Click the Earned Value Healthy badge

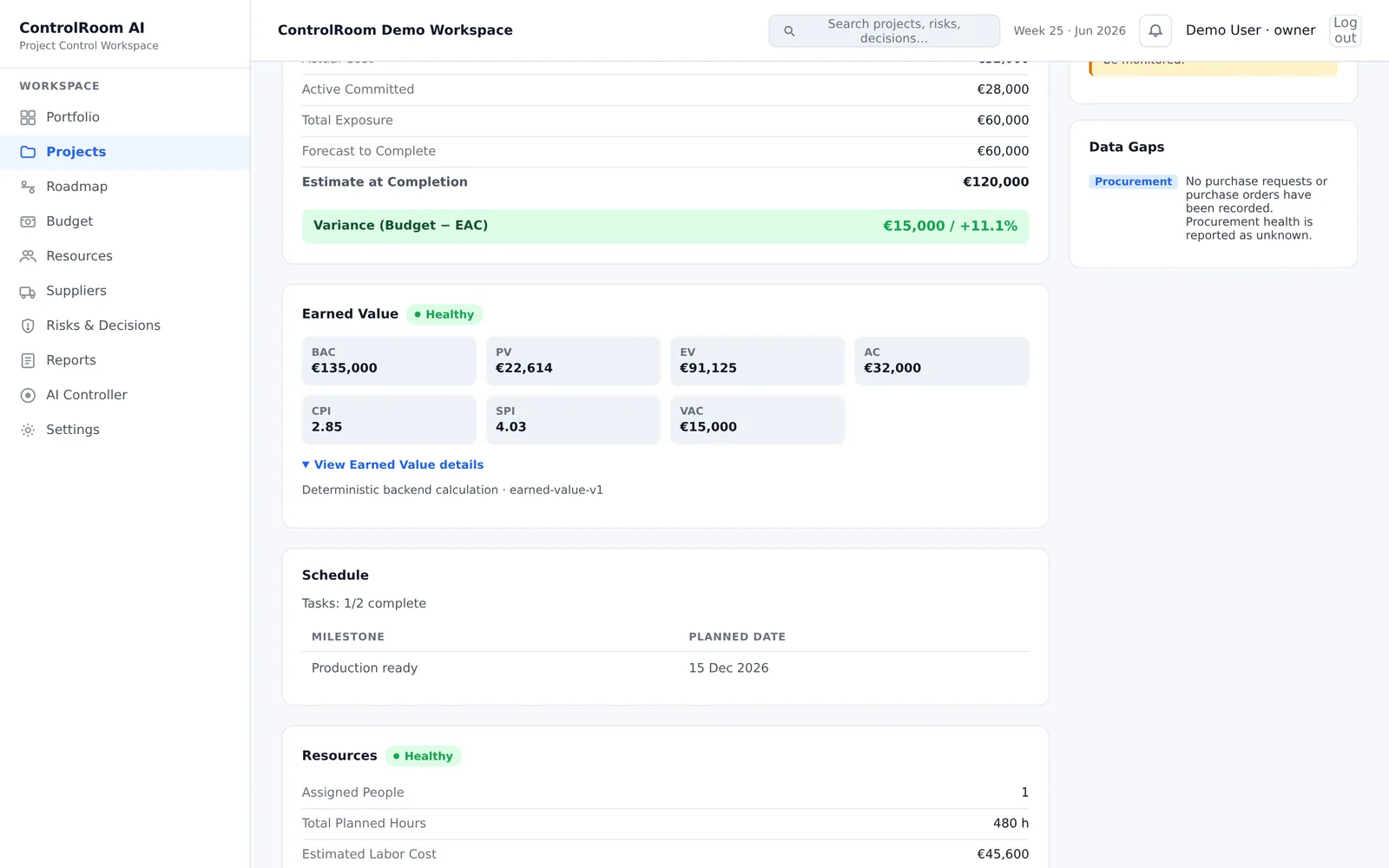point(444,314)
